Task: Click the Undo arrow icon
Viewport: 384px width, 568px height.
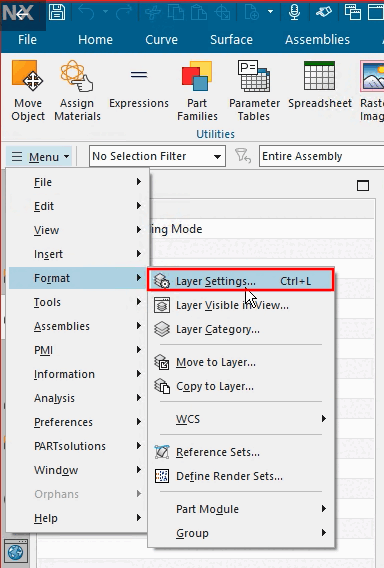Action: pos(86,12)
